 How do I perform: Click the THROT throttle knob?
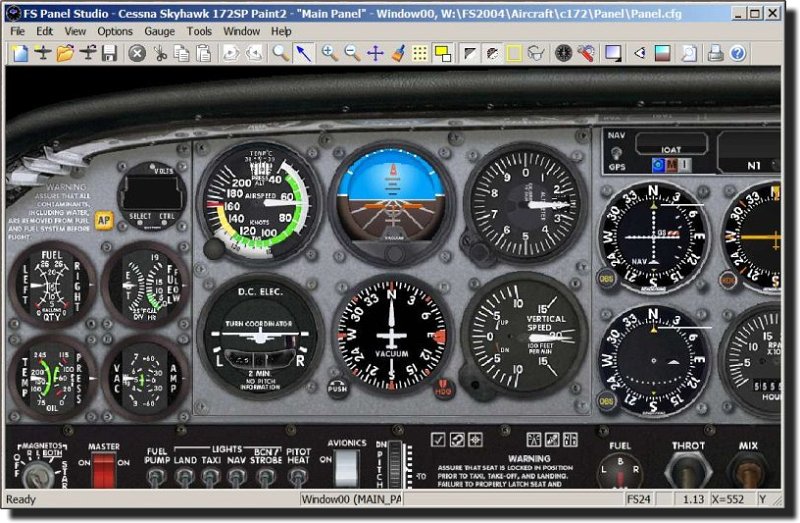(689, 470)
